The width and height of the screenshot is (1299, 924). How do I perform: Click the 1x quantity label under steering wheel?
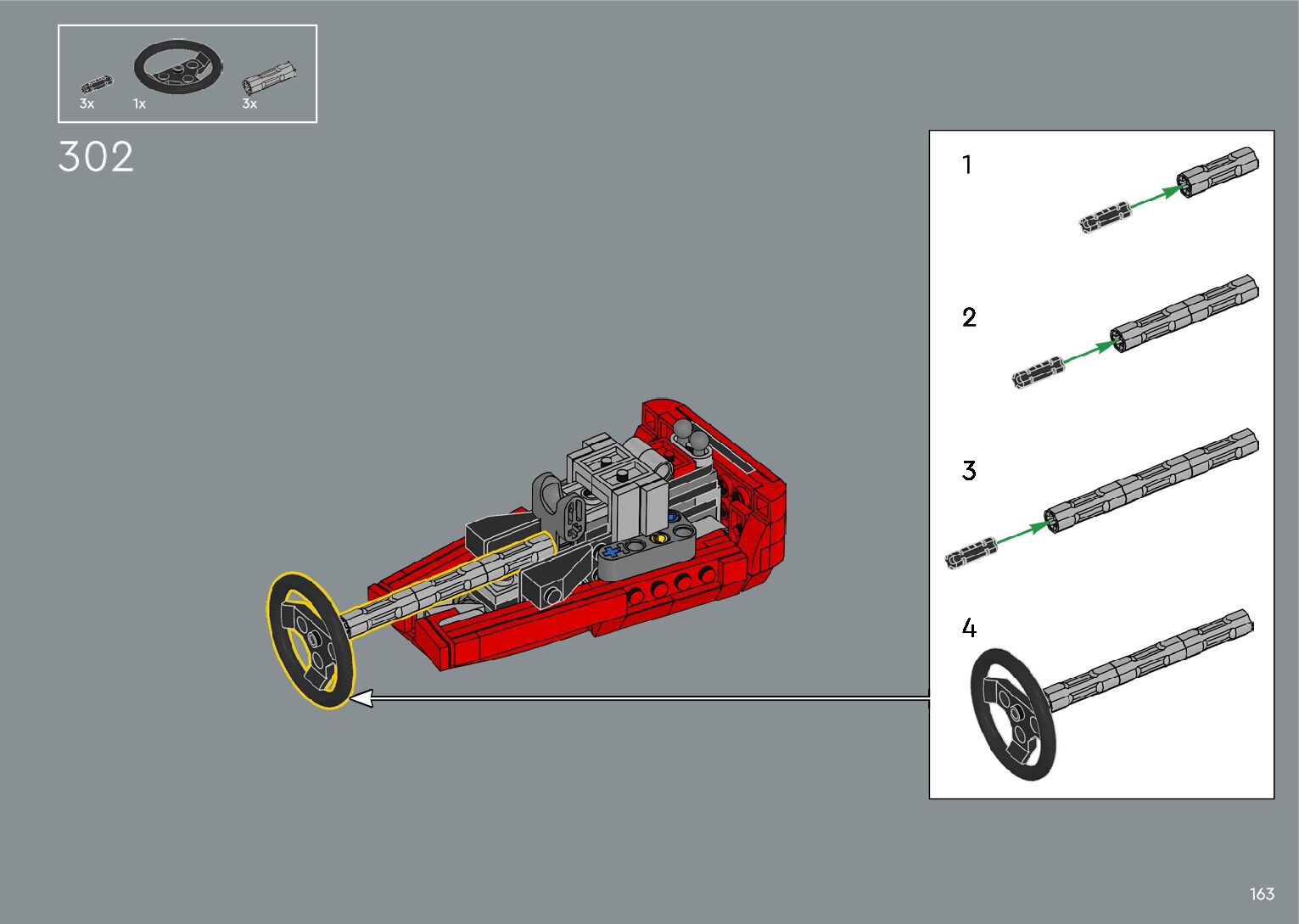139,104
